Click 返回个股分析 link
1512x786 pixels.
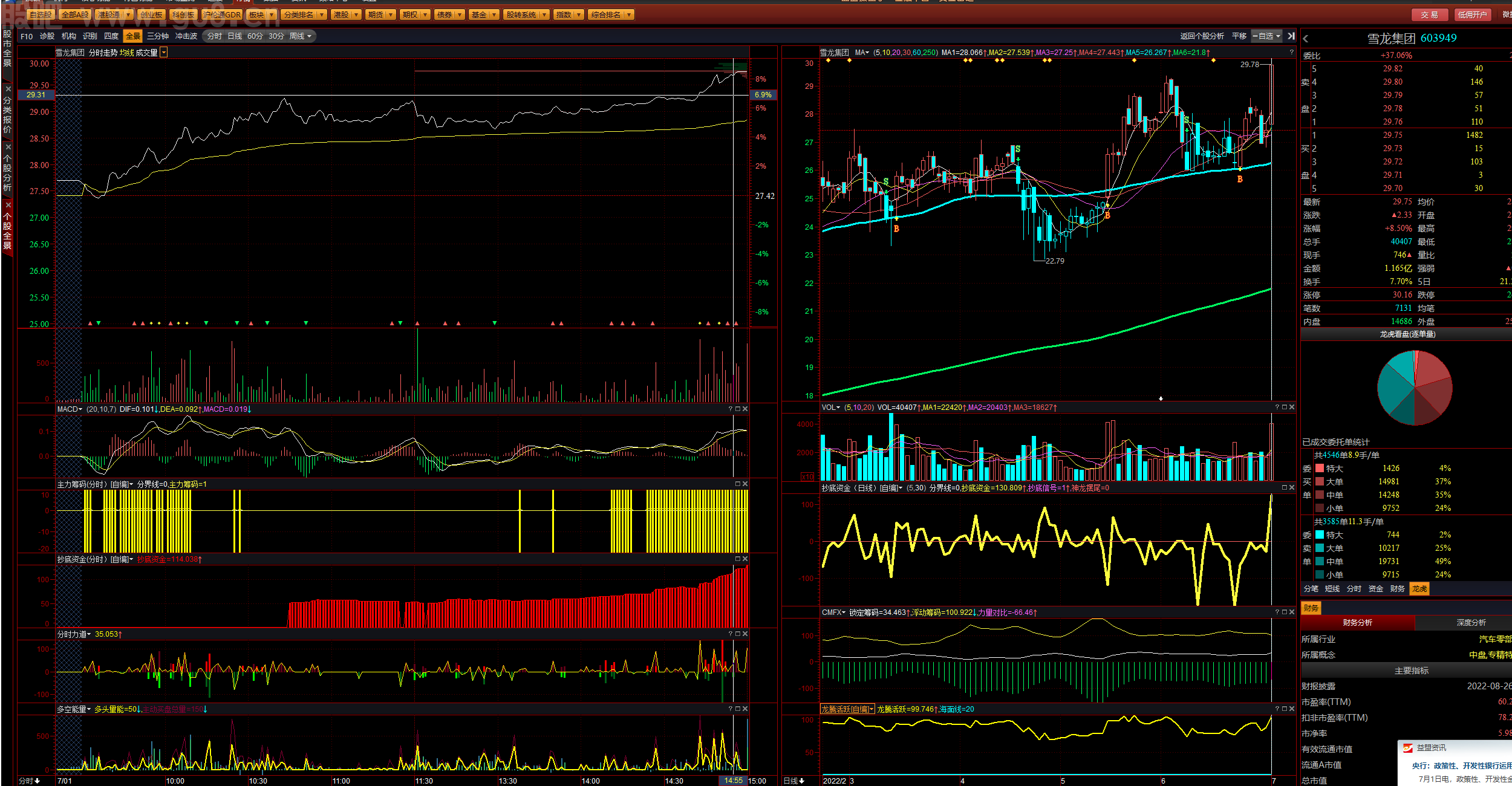click(x=1202, y=36)
